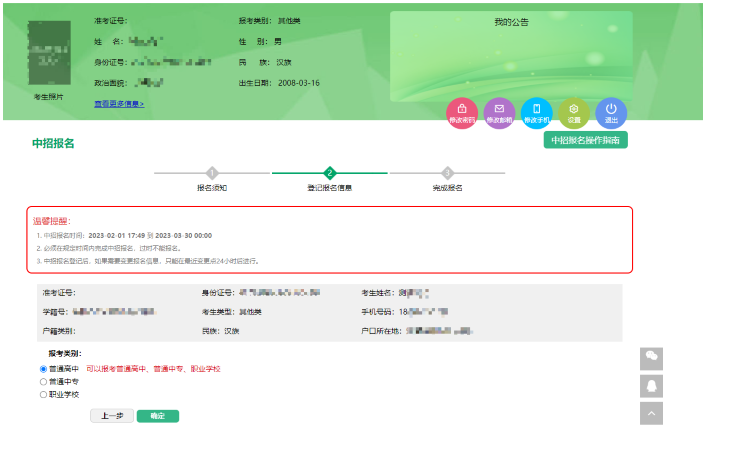732x468 pixels.
Task: Click the QQ penguin floating icon
Action: pyautogui.click(x=651, y=385)
